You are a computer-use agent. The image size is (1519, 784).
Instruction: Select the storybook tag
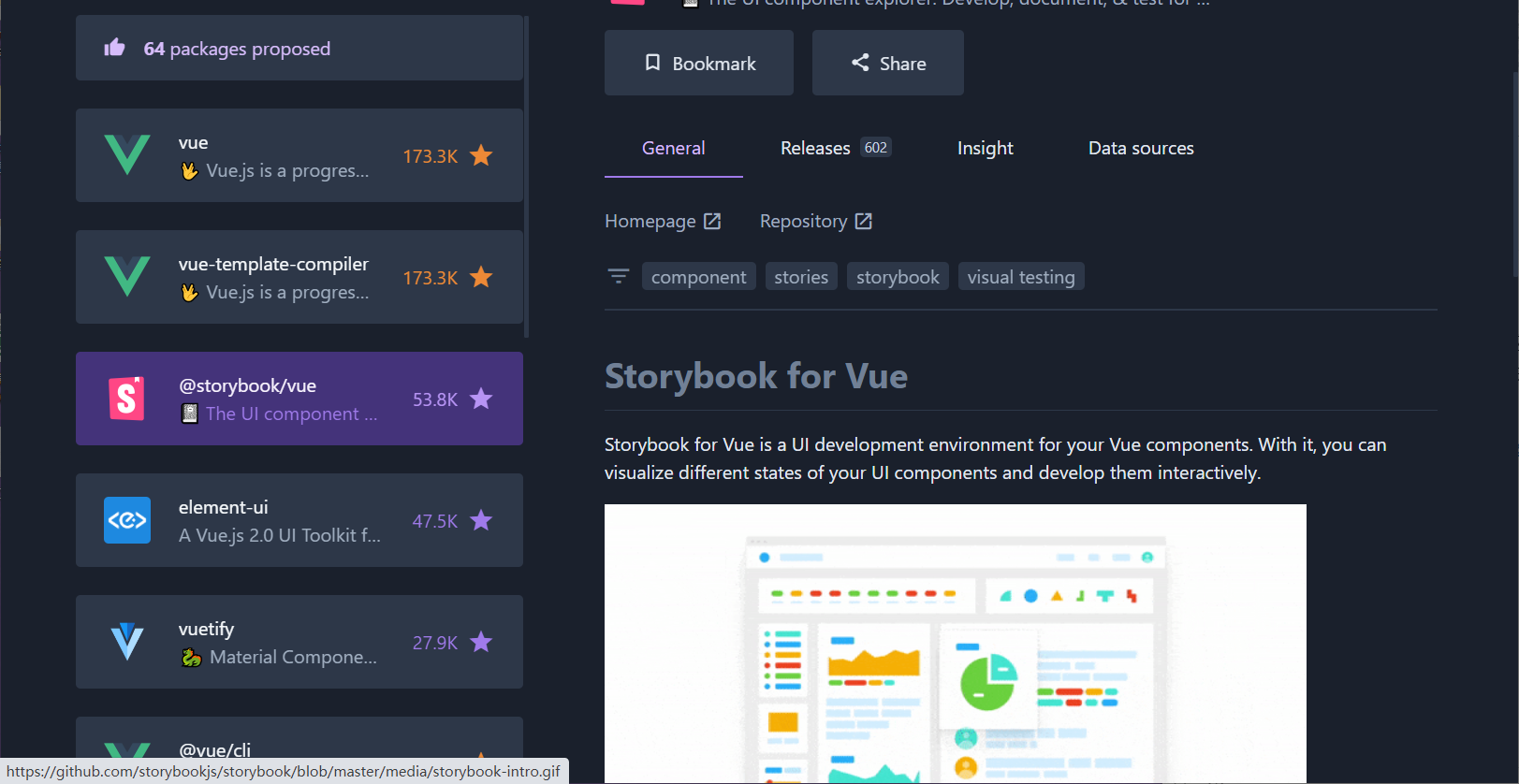point(898,277)
